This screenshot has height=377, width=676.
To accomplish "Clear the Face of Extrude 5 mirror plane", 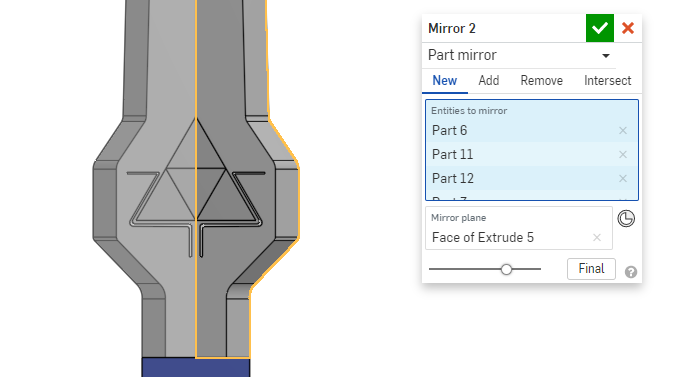I will [x=597, y=238].
